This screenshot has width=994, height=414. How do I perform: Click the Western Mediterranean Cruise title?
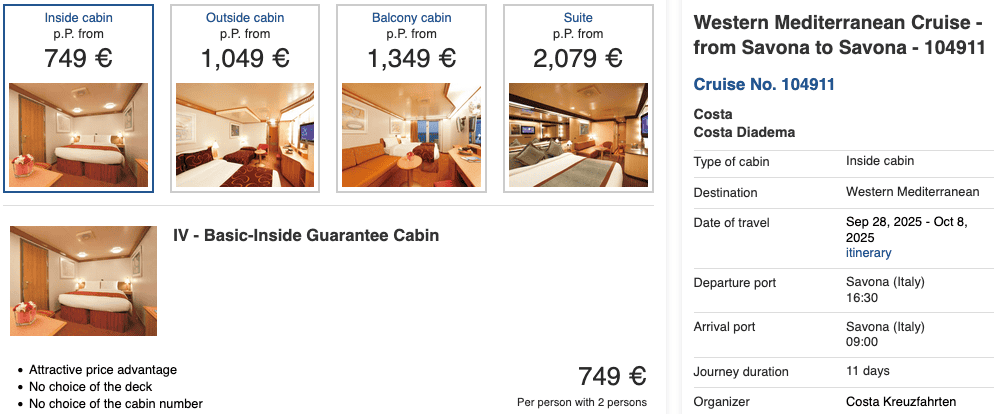pyautogui.click(x=839, y=35)
